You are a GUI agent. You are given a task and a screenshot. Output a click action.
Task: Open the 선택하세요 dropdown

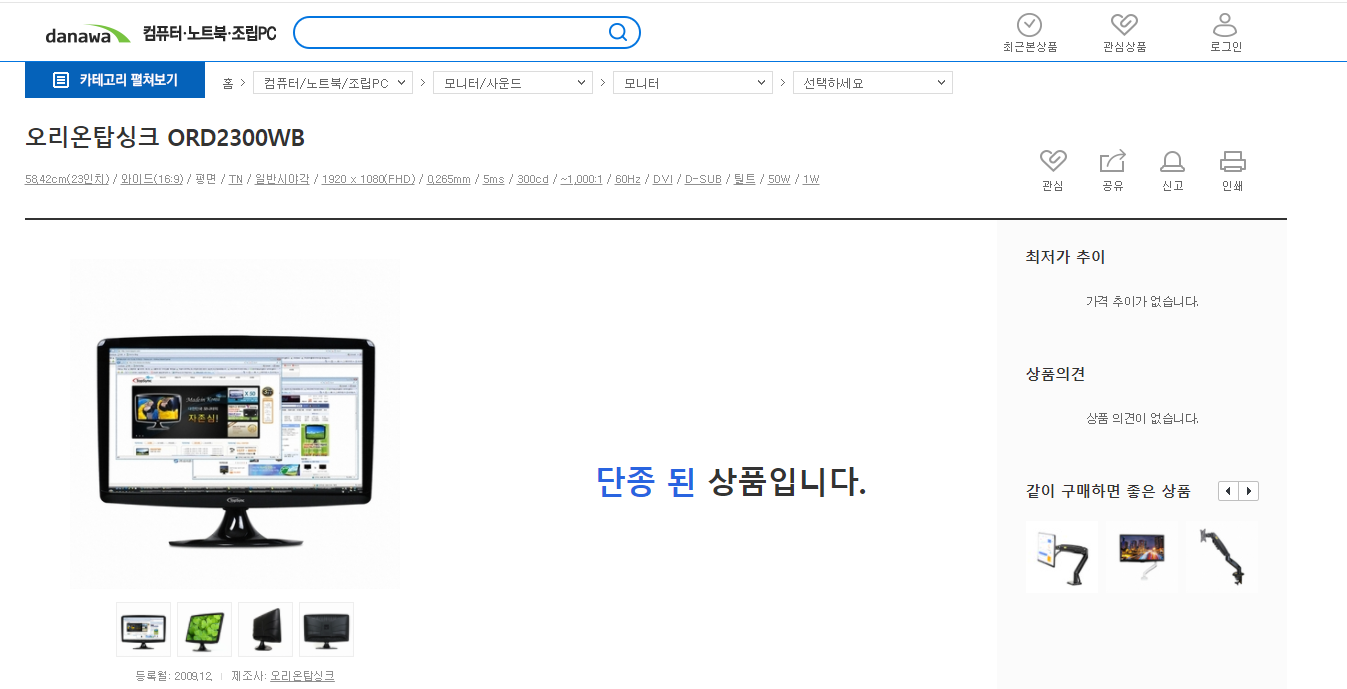(873, 83)
